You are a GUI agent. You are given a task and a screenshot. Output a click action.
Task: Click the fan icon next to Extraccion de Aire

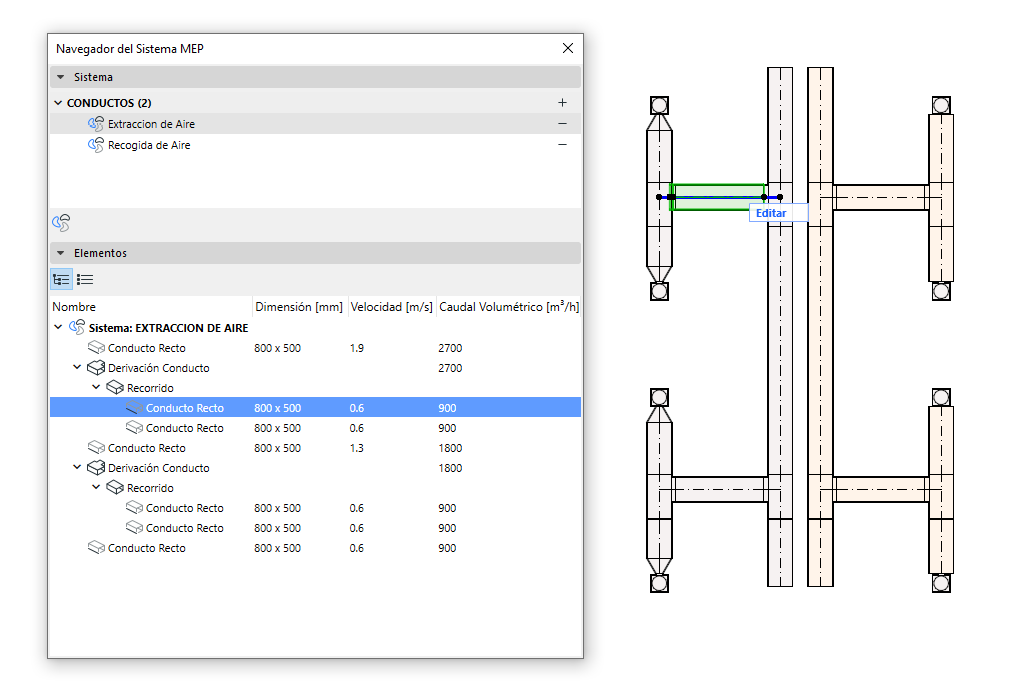pos(96,124)
